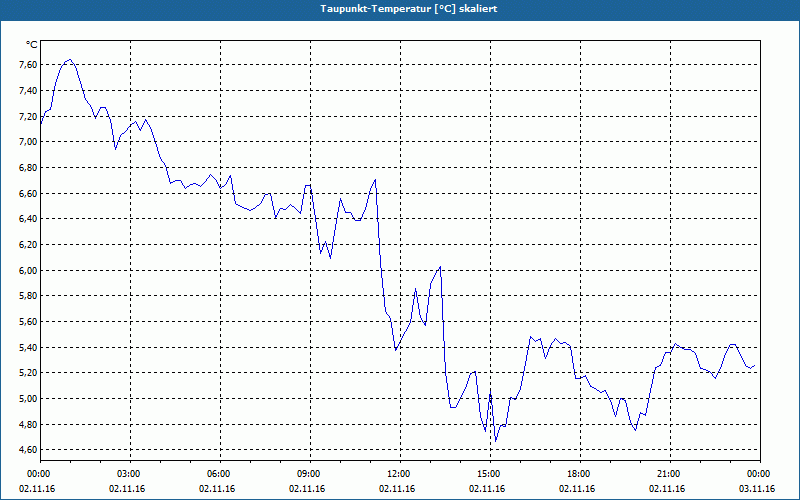This screenshot has height=500, width=800.
Task: Click the curve's maximum peak above 7,60
Action: click(70, 60)
